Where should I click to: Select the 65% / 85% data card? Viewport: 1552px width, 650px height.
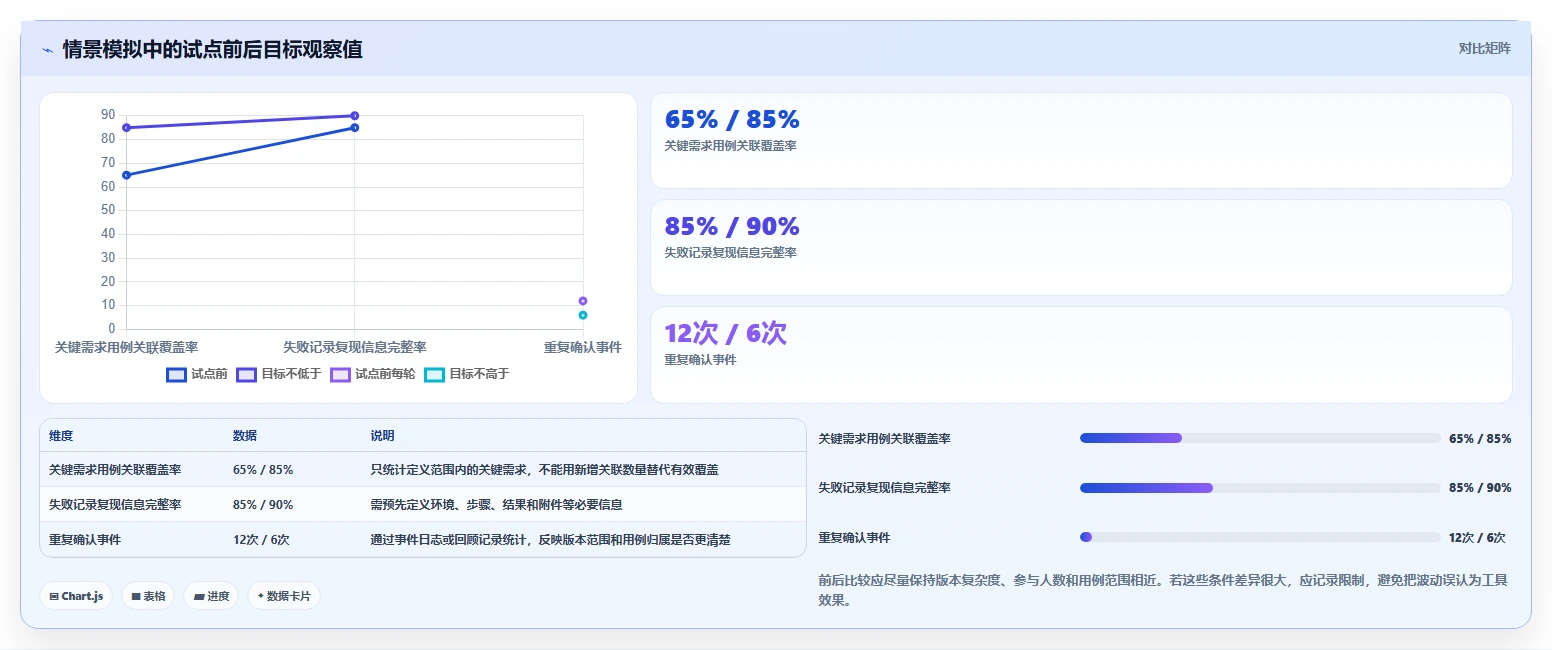click(1081, 141)
